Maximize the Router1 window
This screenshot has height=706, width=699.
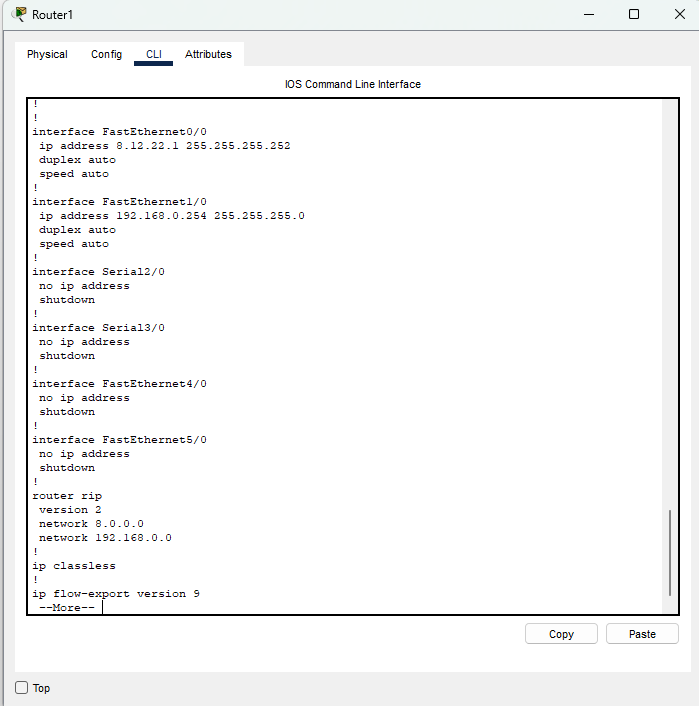pyautogui.click(x=634, y=14)
